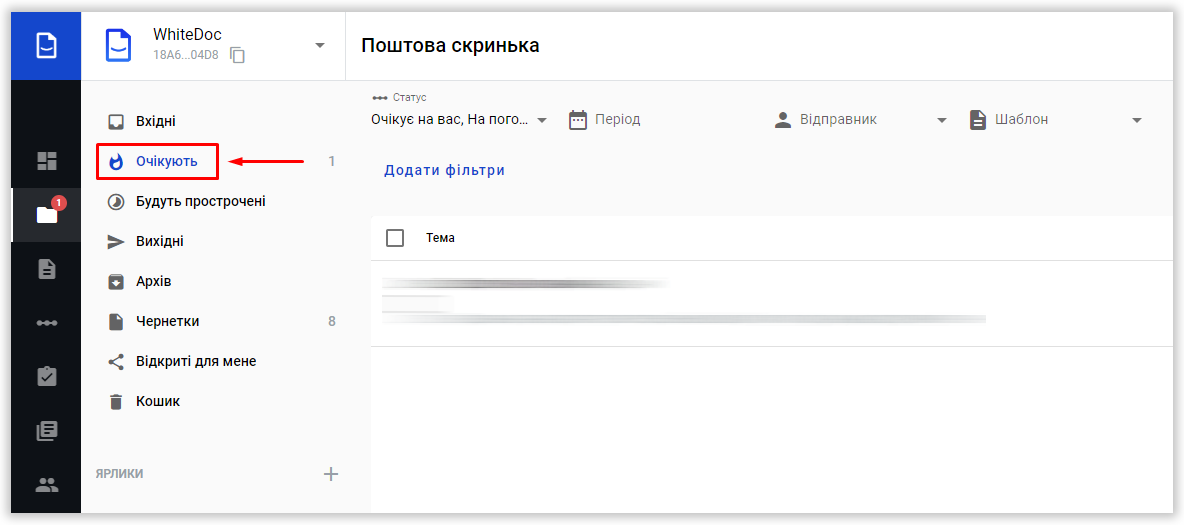This screenshot has width=1184, height=525.
Task: Toggle the select-all checkbox beside Тема
Action: 395,238
